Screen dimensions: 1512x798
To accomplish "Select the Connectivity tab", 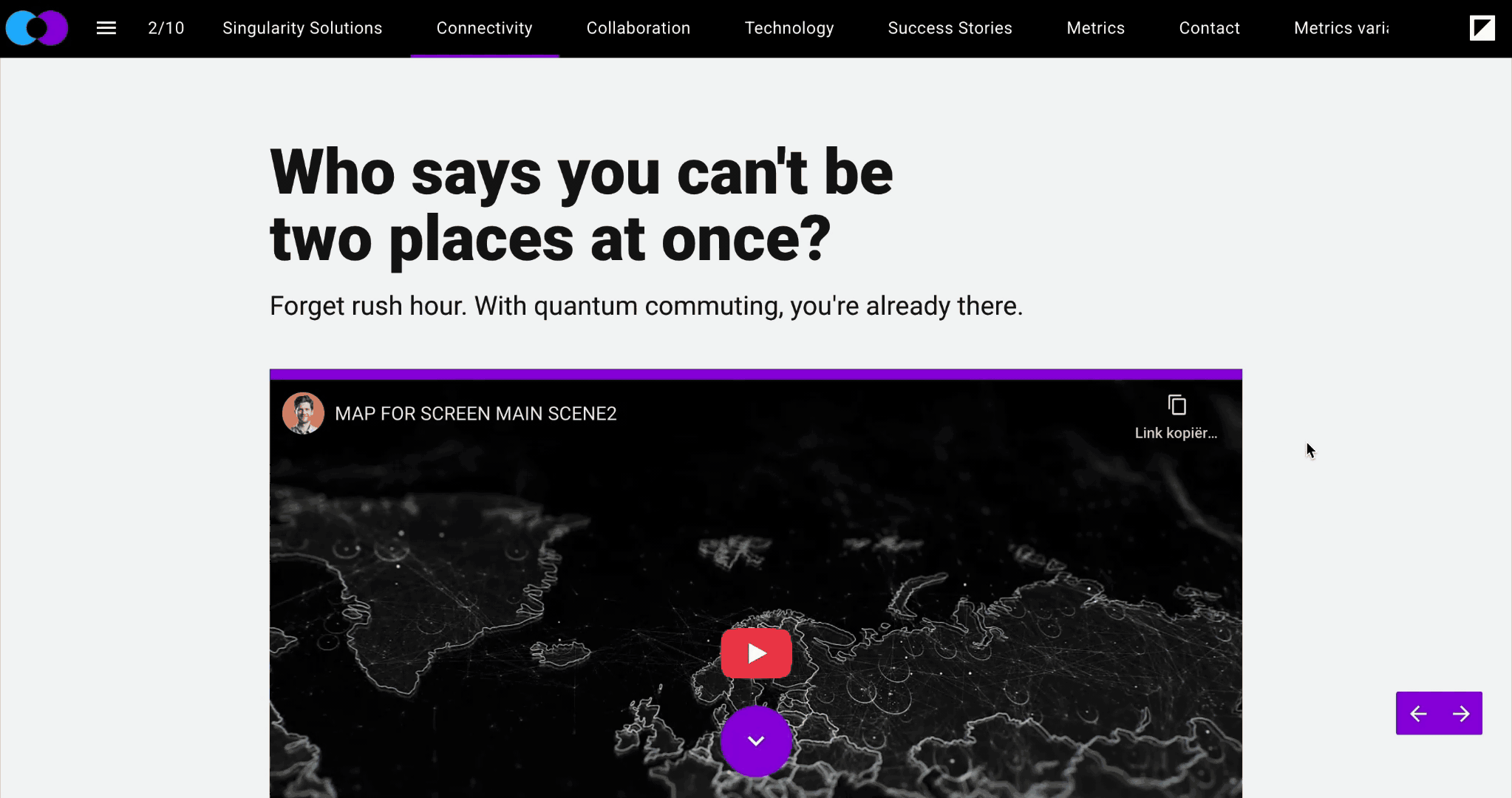I will [484, 28].
